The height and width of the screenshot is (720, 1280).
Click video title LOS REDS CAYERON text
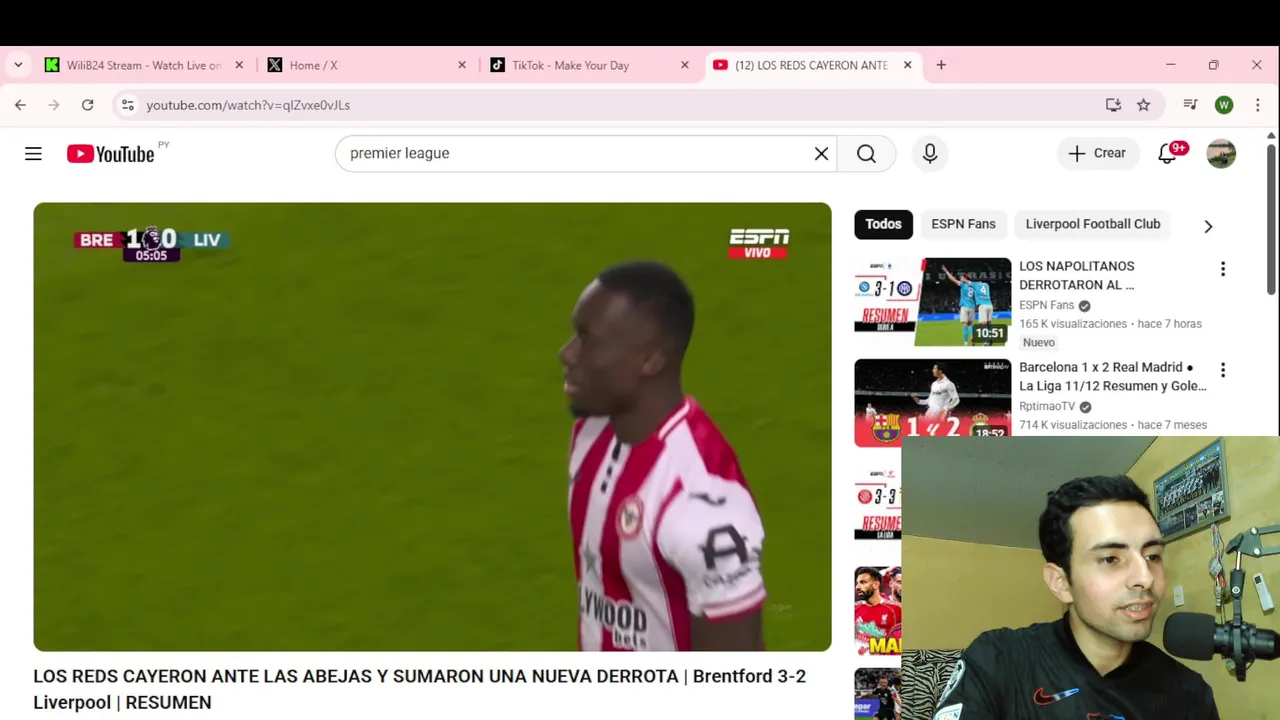[x=419, y=689]
